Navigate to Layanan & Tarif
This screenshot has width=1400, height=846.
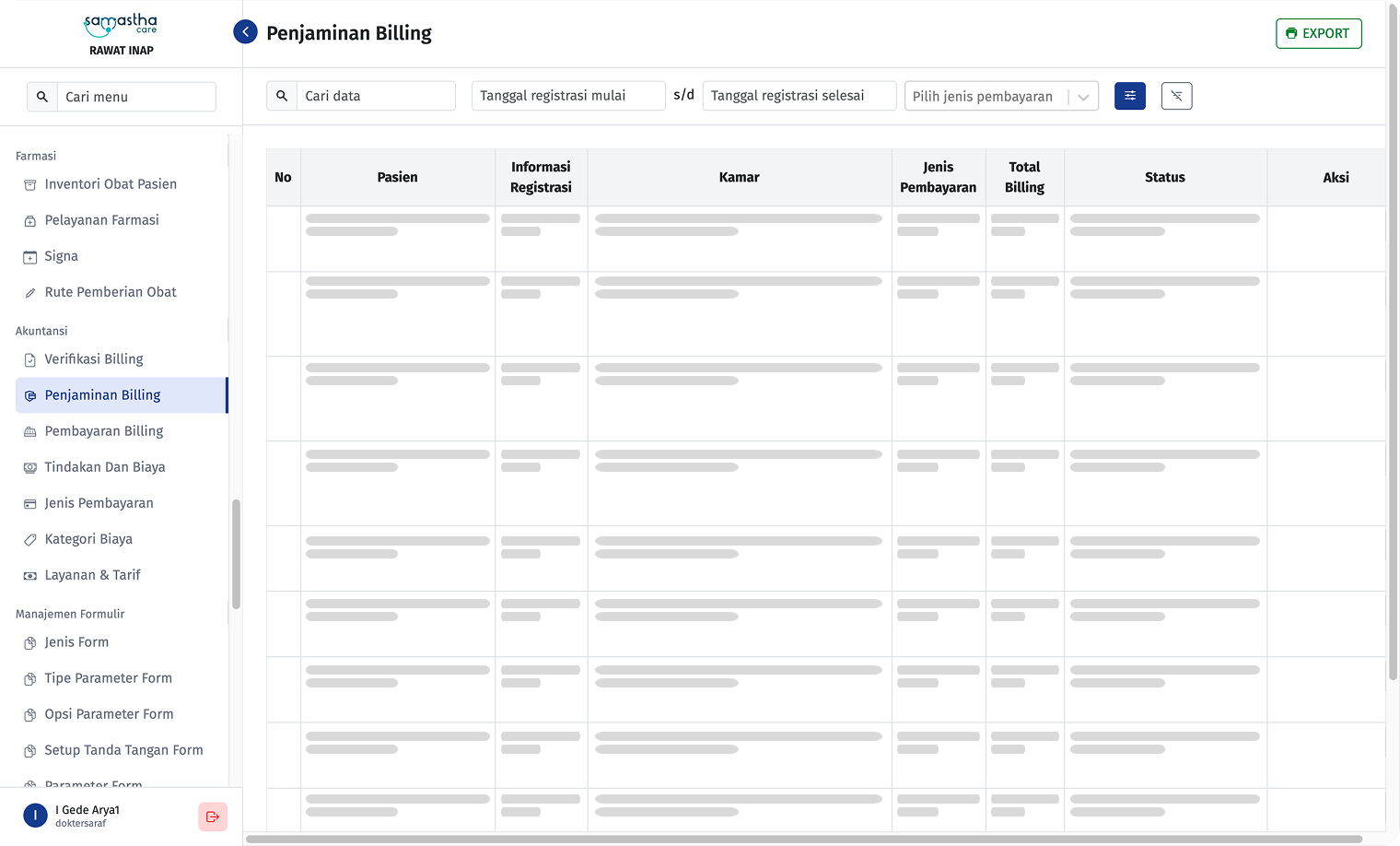pyautogui.click(x=92, y=575)
